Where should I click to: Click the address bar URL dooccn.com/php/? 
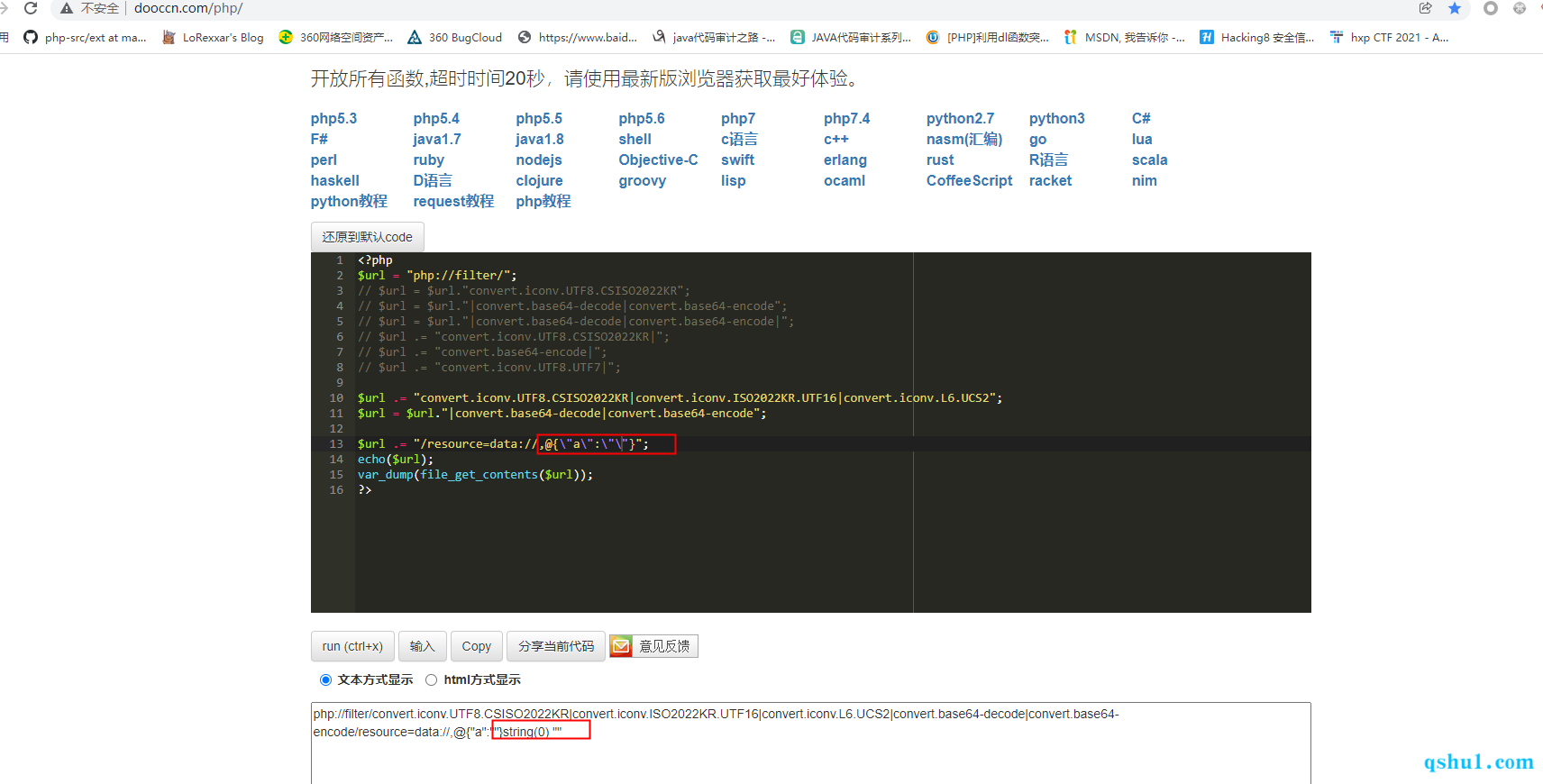188,8
